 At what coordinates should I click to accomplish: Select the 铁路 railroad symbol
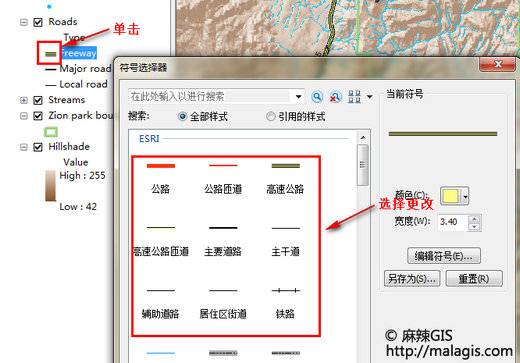[x=285, y=303]
